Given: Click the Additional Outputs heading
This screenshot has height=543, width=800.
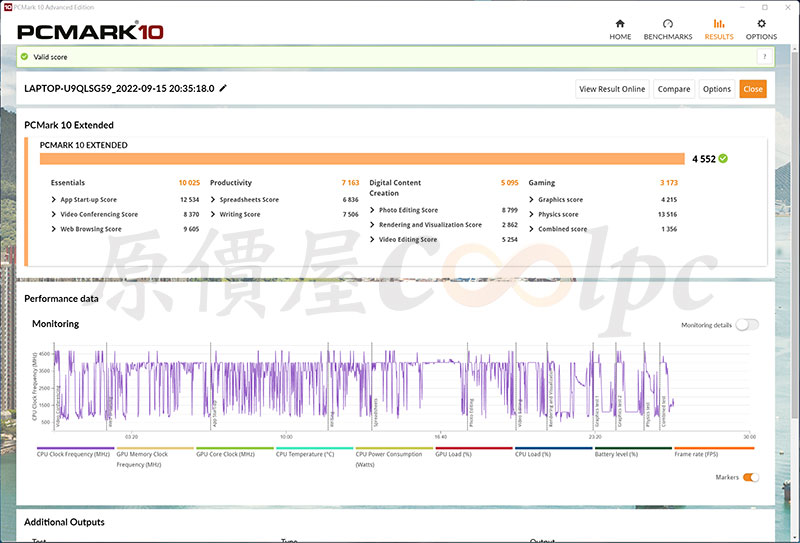Looking at the screenshot, I should [64, 522].
